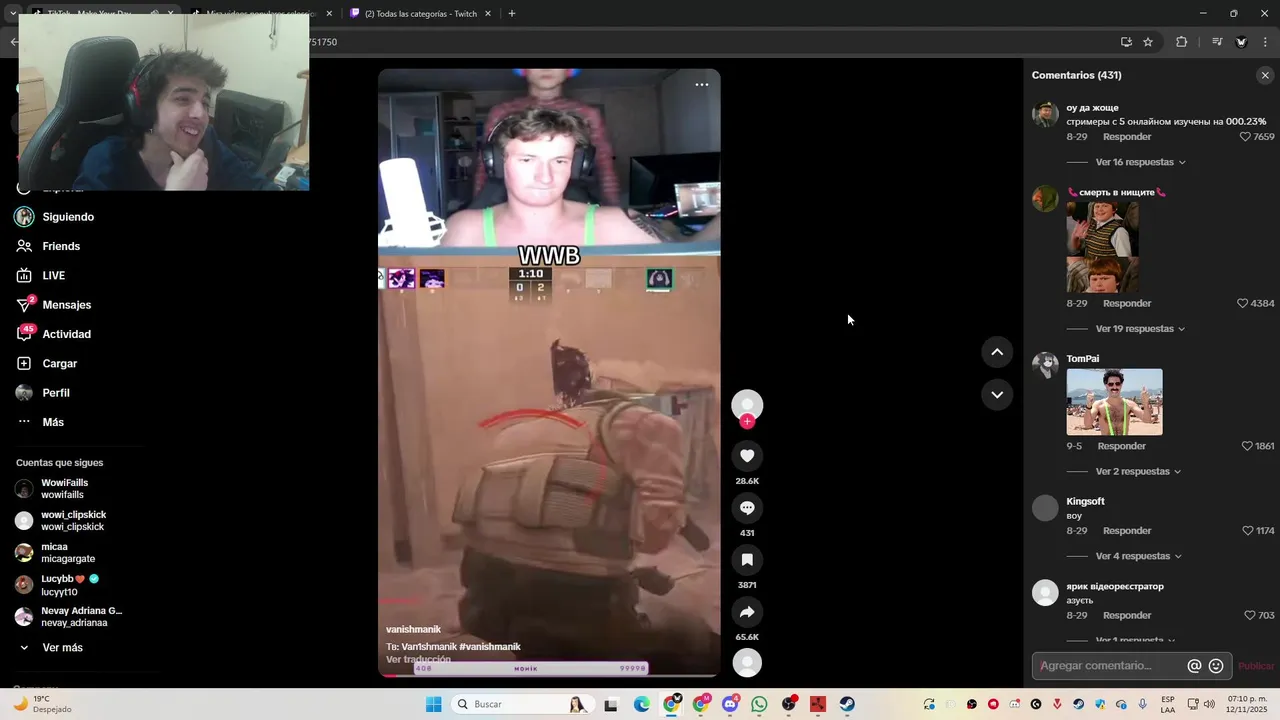
Task: Reply to TomPai's comment
Action: (1122, 446)
